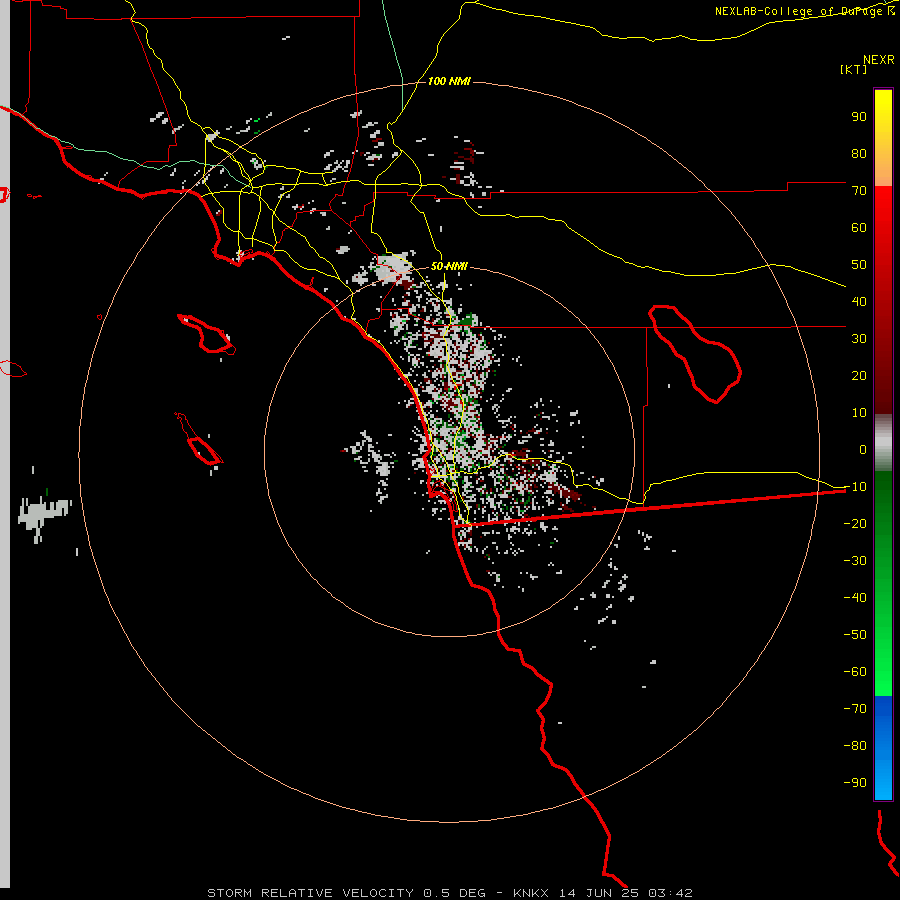Click the -50 label on the velocity scale

(x=855, y=635)
